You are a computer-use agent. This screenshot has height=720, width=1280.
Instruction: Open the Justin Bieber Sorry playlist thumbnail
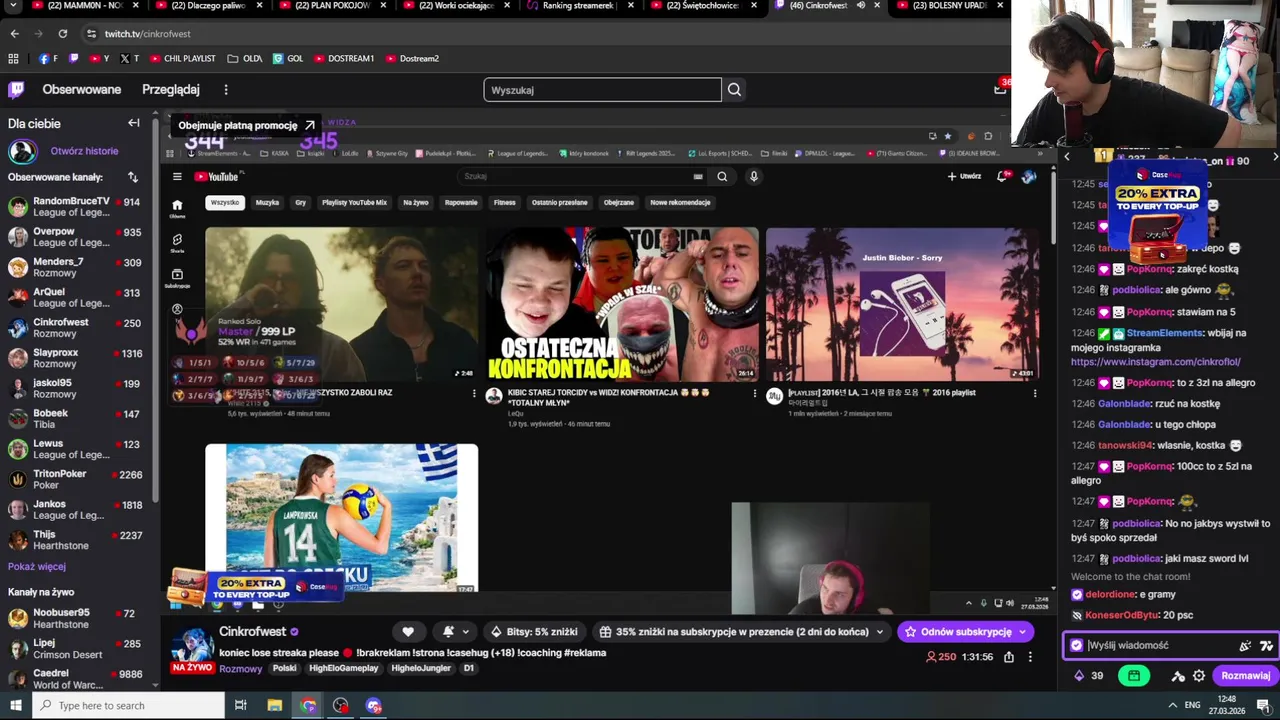tap(902, 304)
